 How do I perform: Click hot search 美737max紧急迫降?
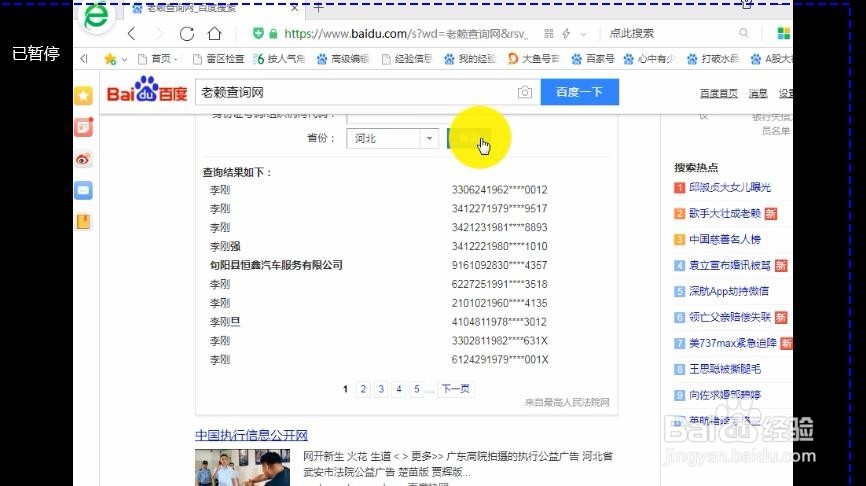tap(732, 343)
